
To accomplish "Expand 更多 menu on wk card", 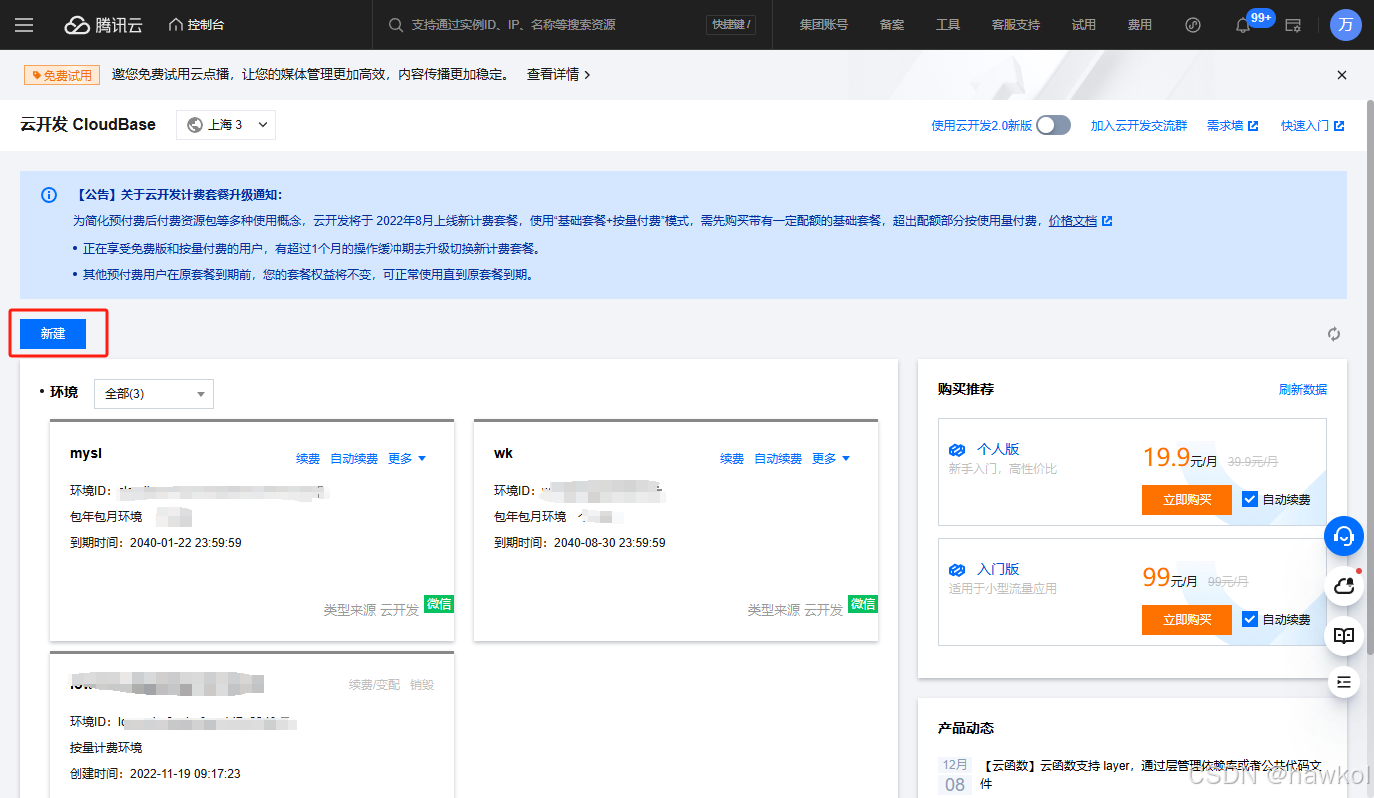I will click(x=831, y=459).
